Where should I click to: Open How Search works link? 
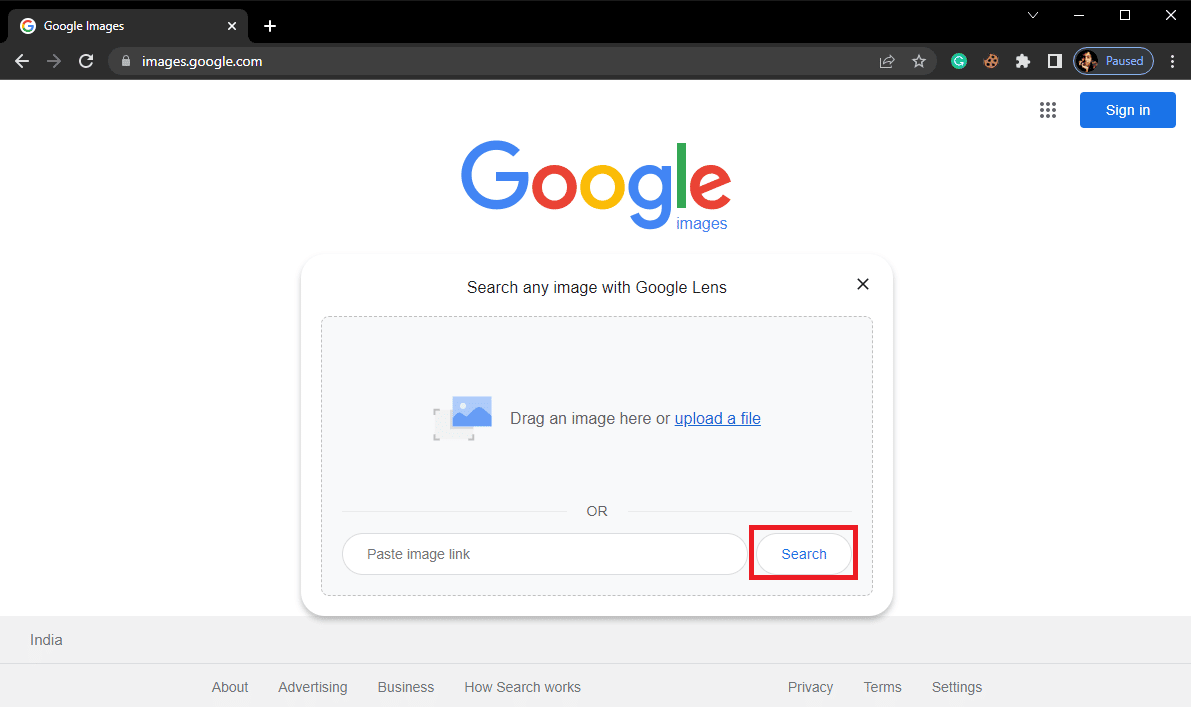click(523, 687)
